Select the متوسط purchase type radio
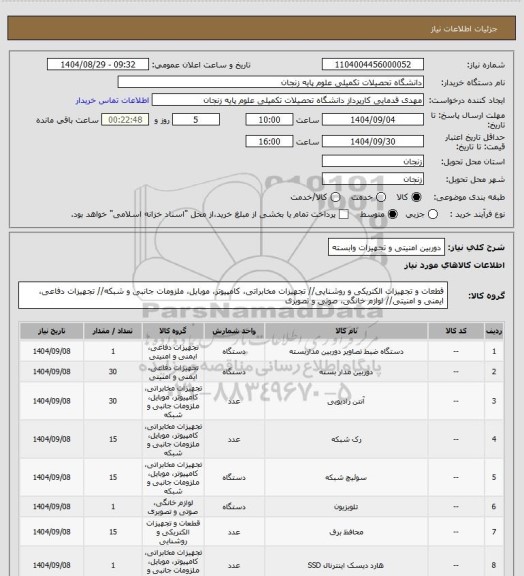 tap(393, 214)
